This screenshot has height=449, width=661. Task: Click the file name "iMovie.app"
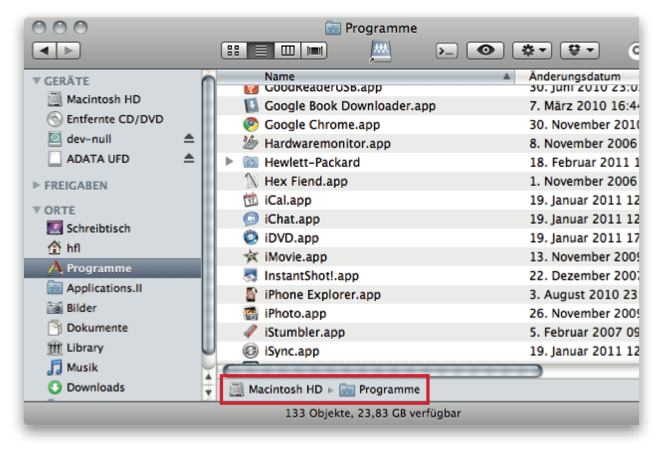point(296,257)
